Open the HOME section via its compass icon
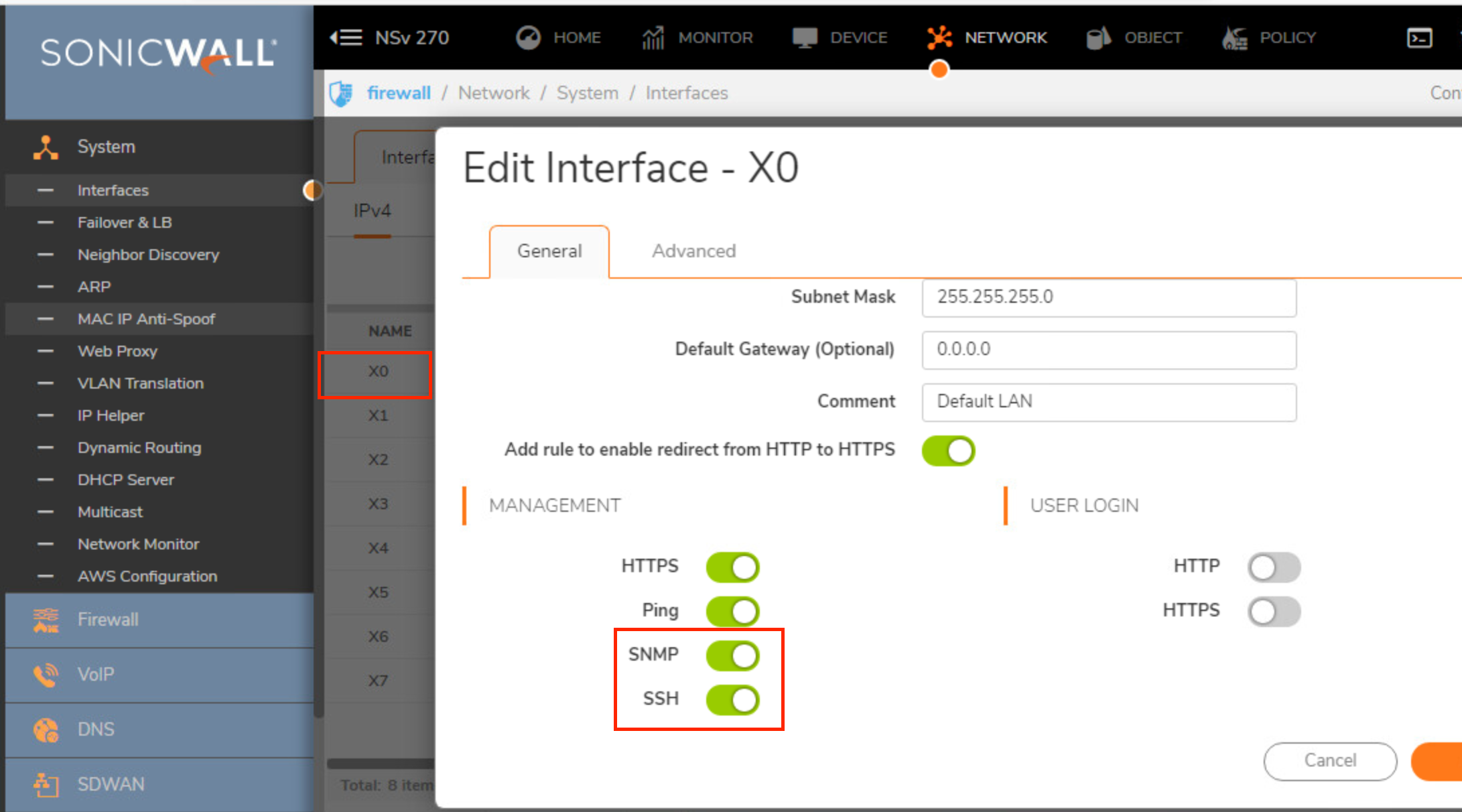This screenshot has width=1462, height=812. (x=529, y=38)
